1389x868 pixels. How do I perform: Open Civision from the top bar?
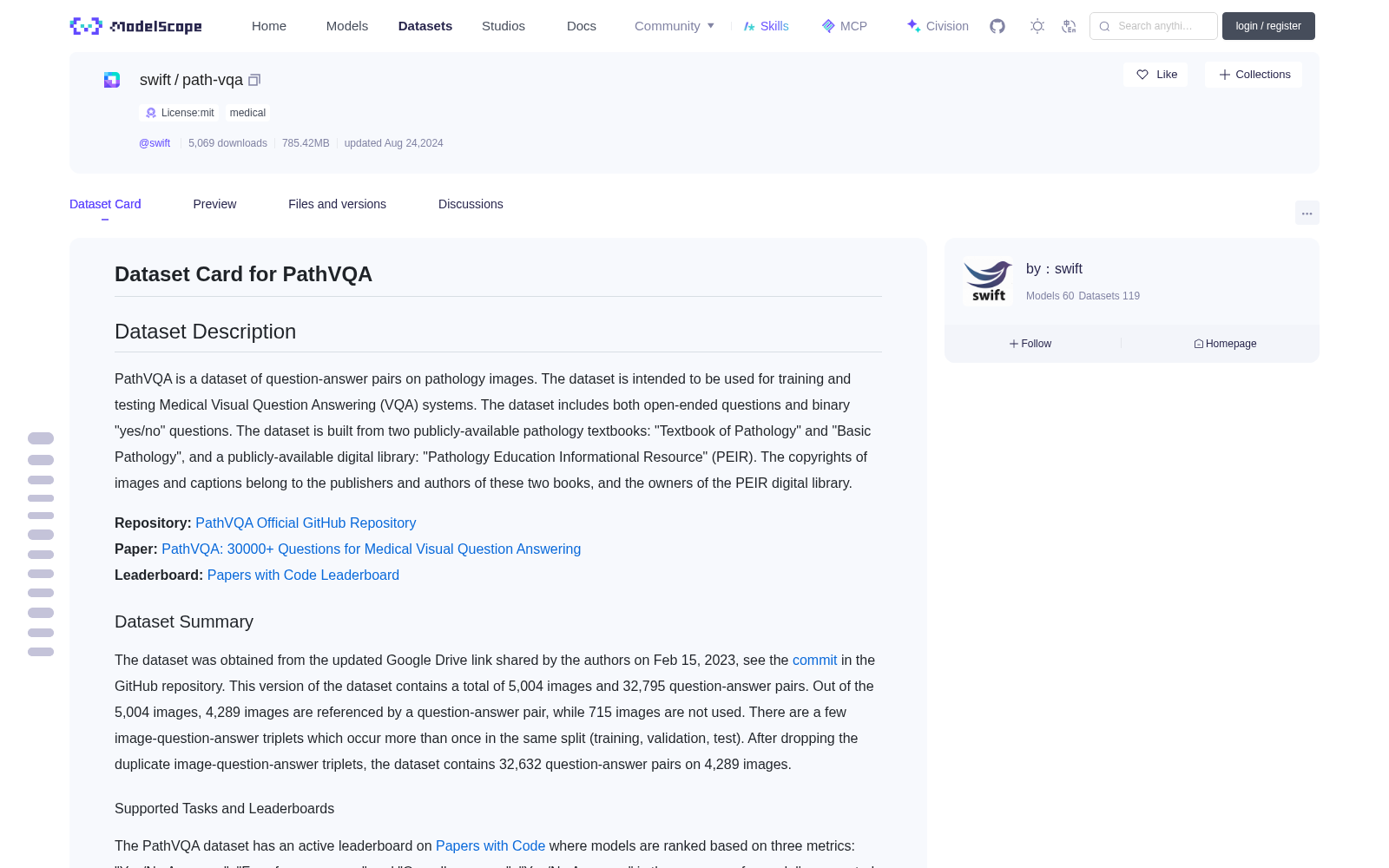(x=937, y=26)
